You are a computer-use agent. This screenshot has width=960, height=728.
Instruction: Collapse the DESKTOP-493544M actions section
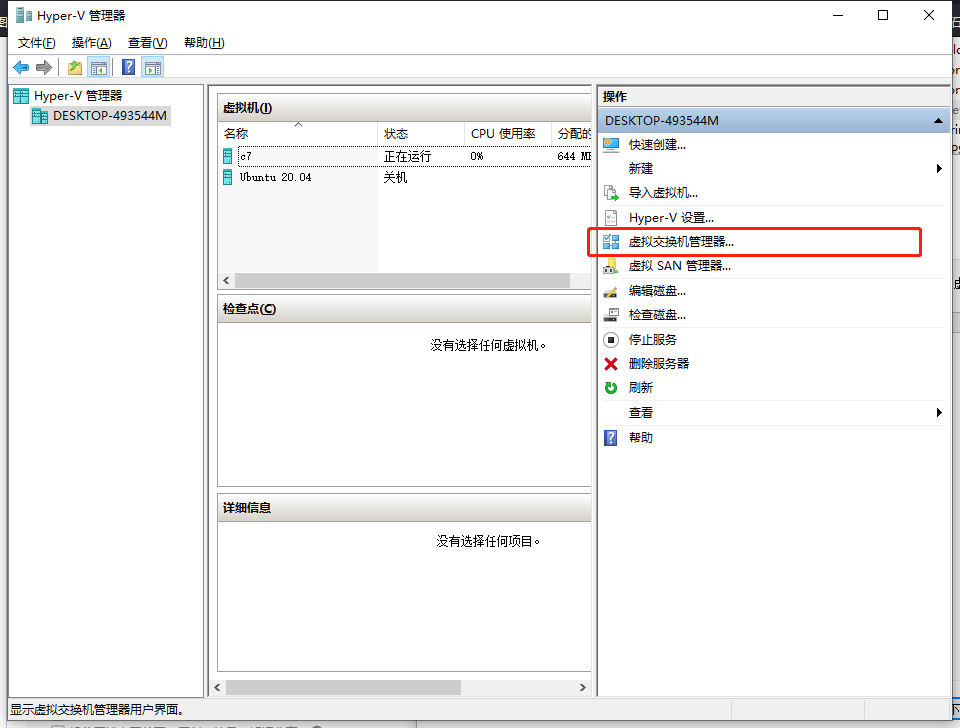pyautogui.click(x=938, y=121)
